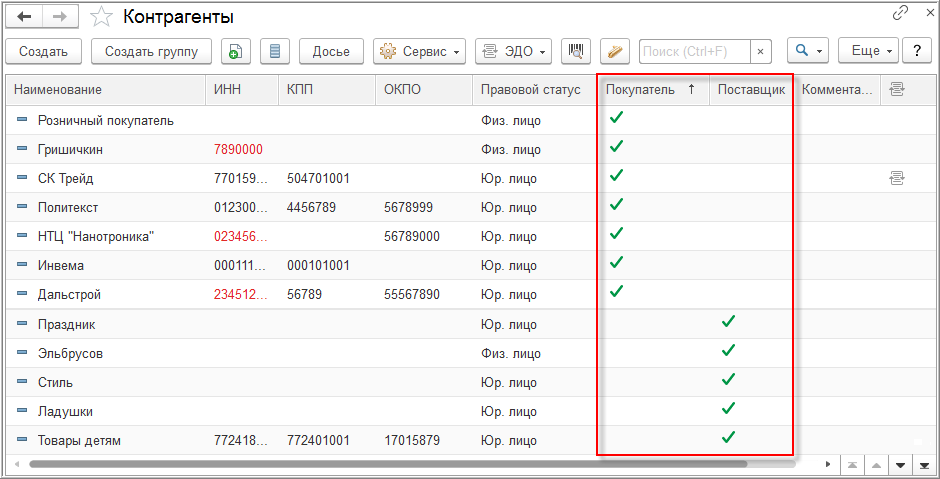The width and height of the screenshot is (940, 479).
Task: Move down one row arrow
Action: (x=899, y=465)
